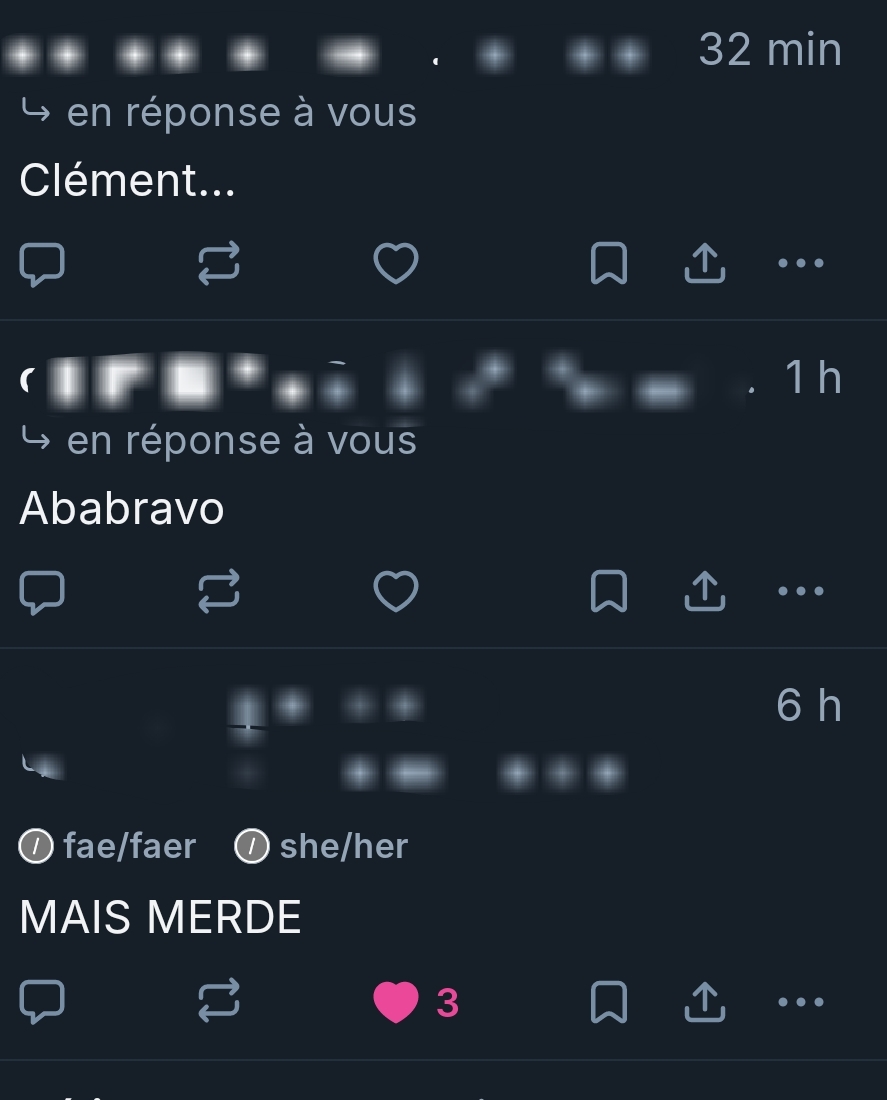887x1100 pixels.
Task: Repost the "Ababravo" post
Action: coord(219,591)
